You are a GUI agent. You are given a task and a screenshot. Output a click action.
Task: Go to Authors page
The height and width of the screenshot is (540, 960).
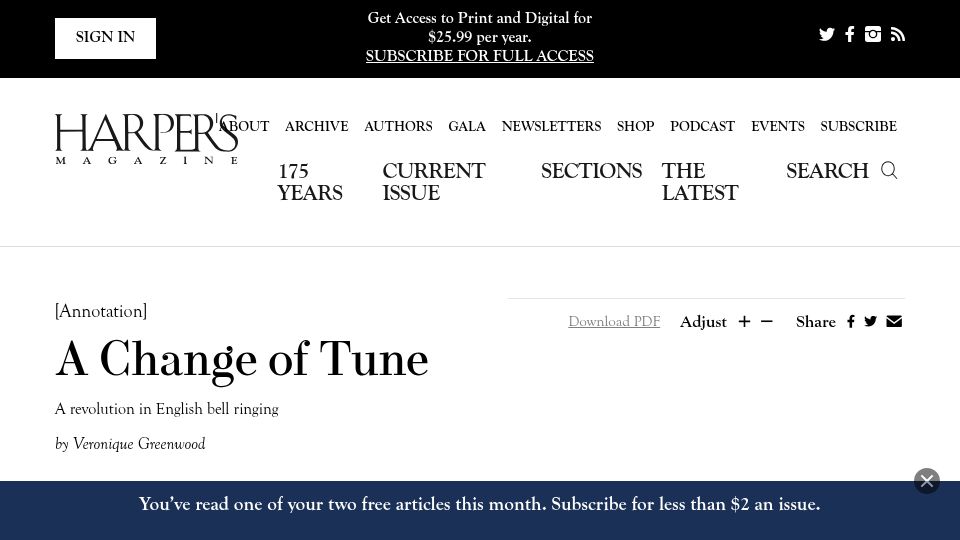coord(398,126)
